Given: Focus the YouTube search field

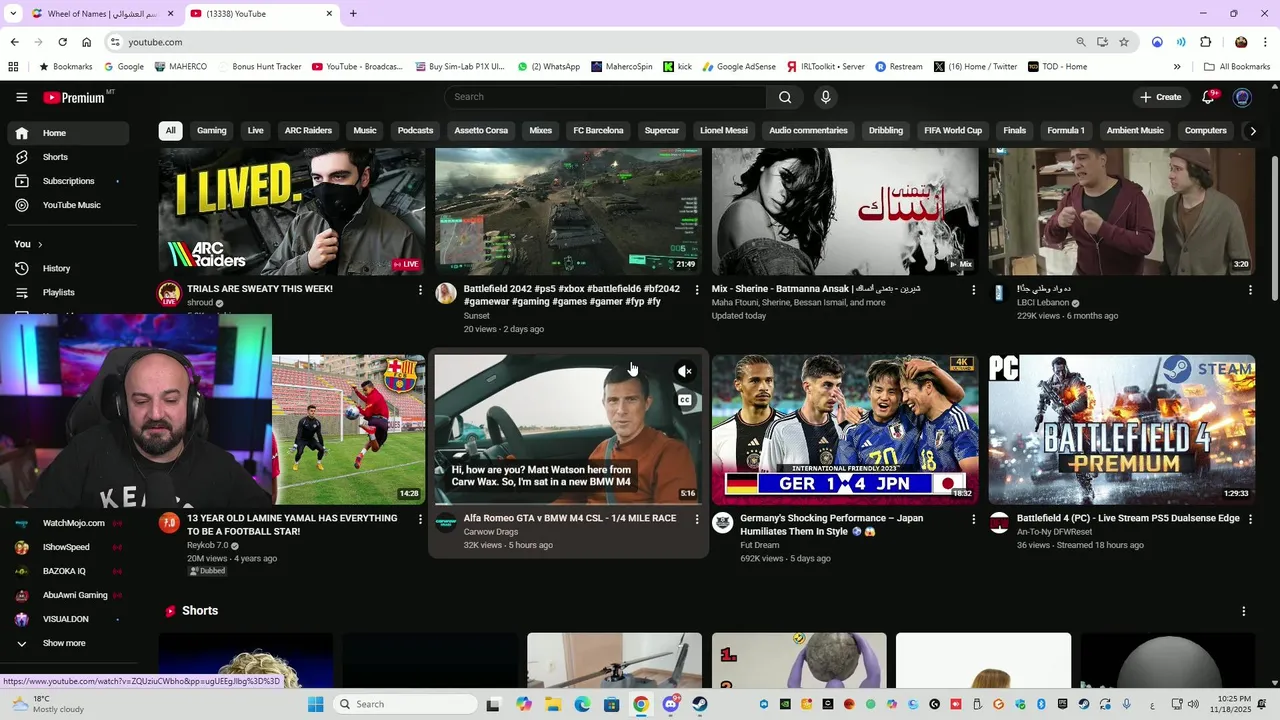Looking at the screenshot, I should 606,97.
